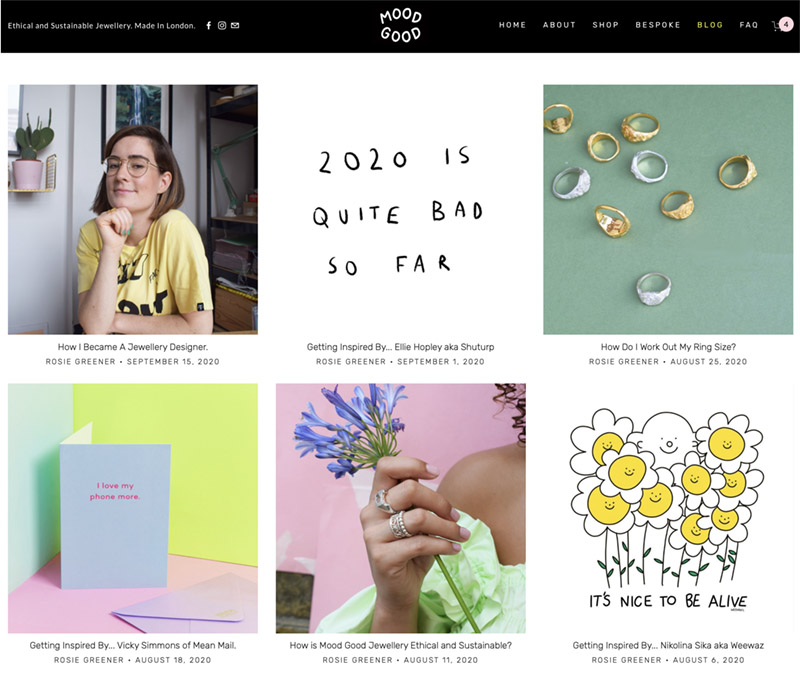This screenshot has height=681, width=800.
Task: Open the Instagram icon in header
Action: 222,26
